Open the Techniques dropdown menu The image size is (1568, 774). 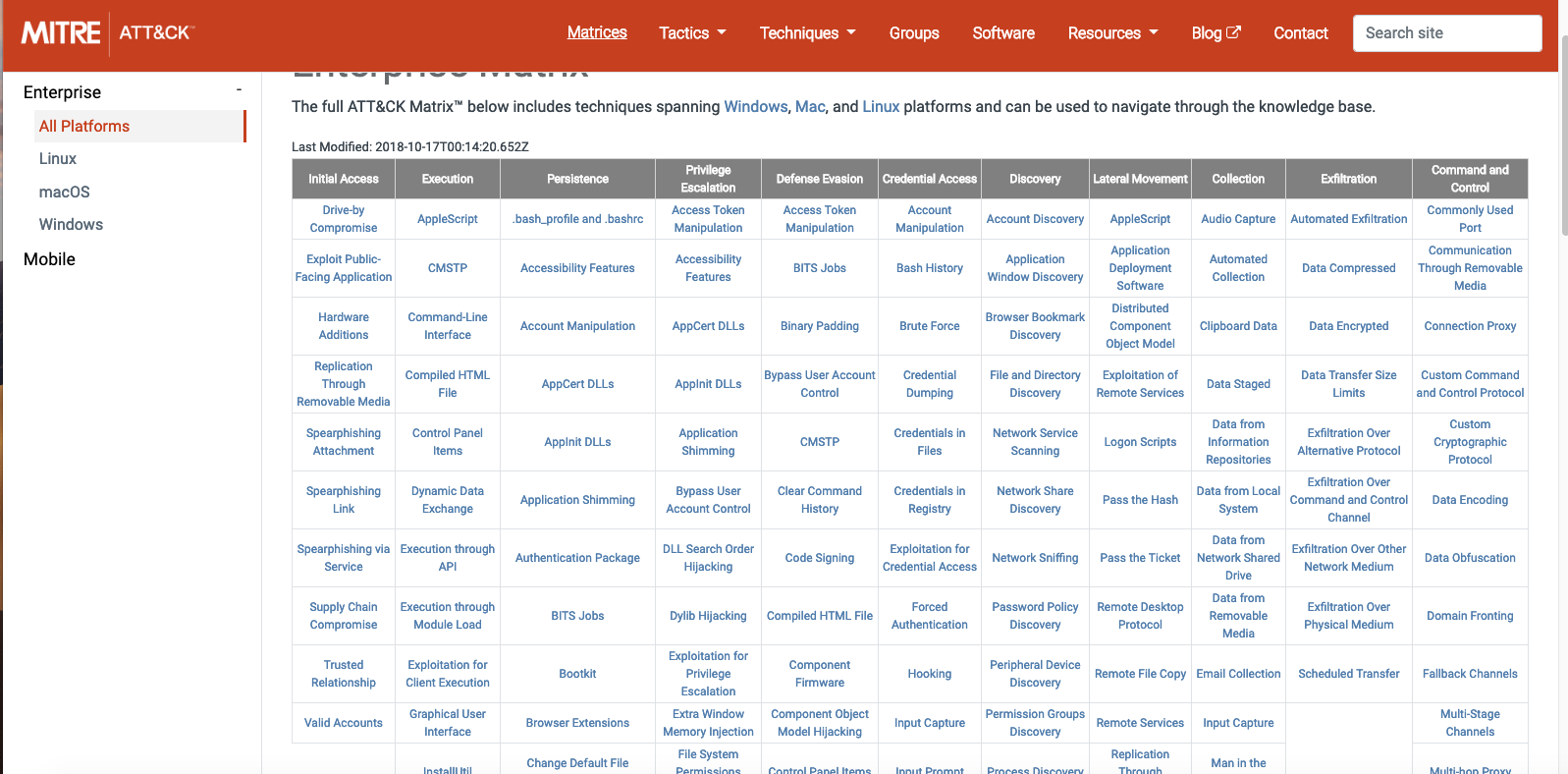click(807, 33)
